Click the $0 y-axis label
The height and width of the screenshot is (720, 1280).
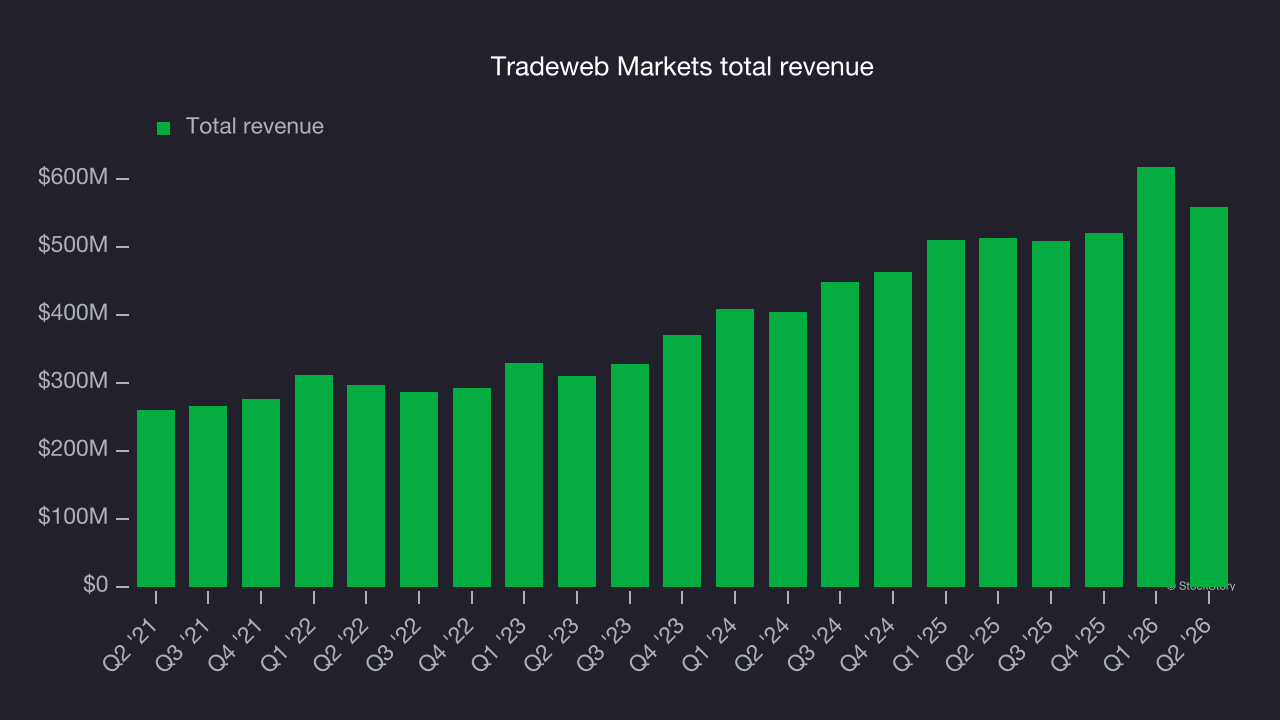point(97,585)
